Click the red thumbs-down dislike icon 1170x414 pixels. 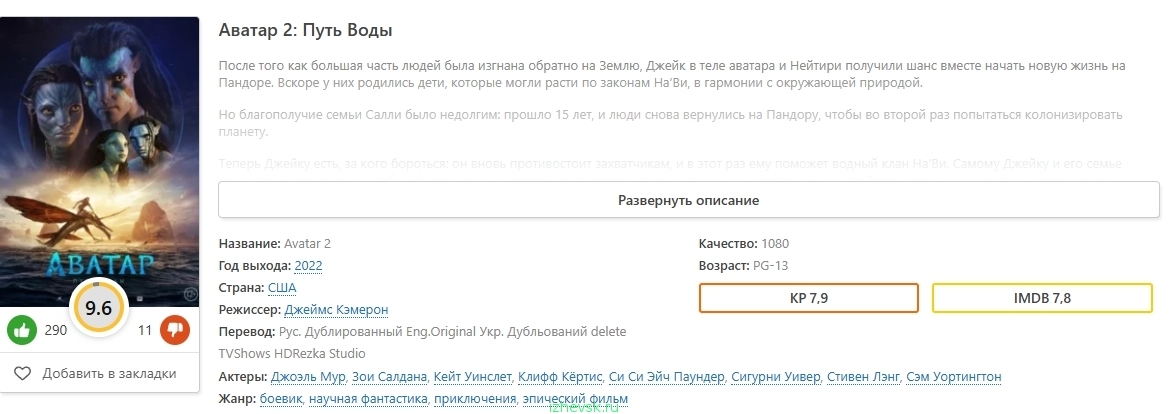pyautogui.click(x=175, y=330)
